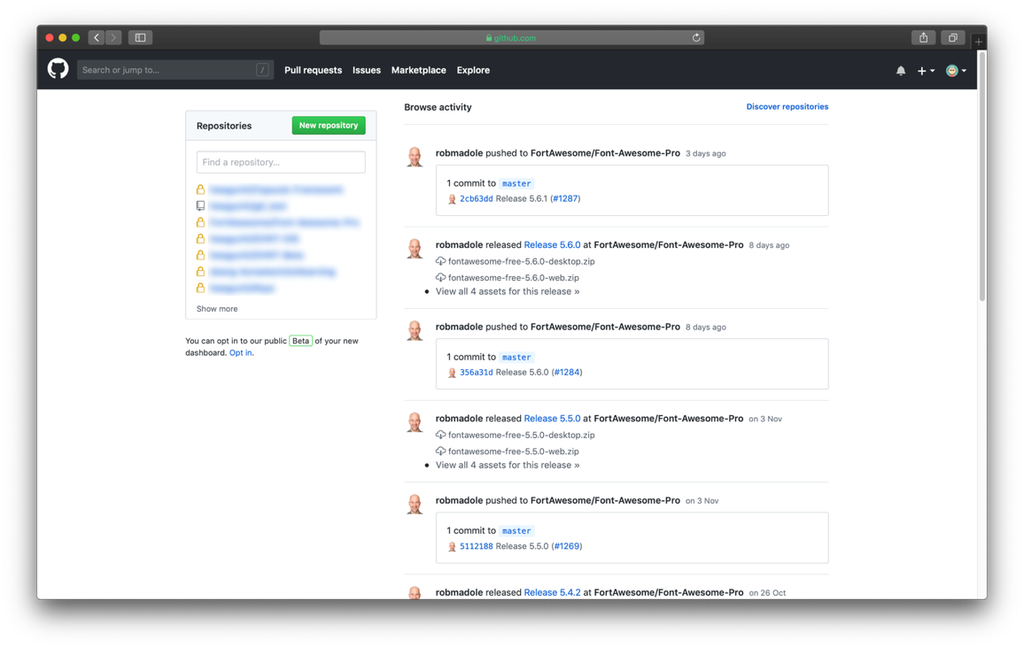
Task: Click robmadole's avatar on the Release 5.6.0 event
Action: (415, 248)
